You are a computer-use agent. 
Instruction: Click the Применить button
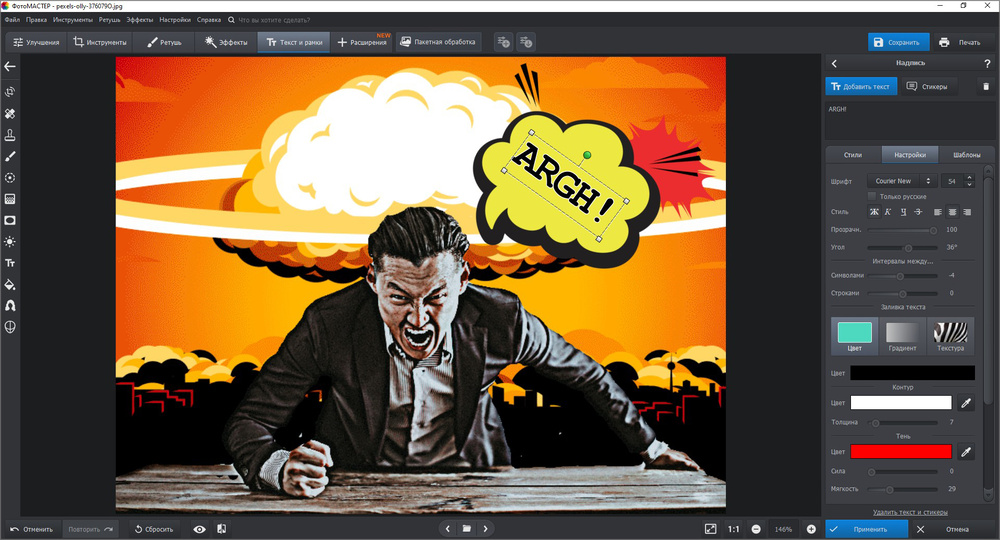[867, 529]
